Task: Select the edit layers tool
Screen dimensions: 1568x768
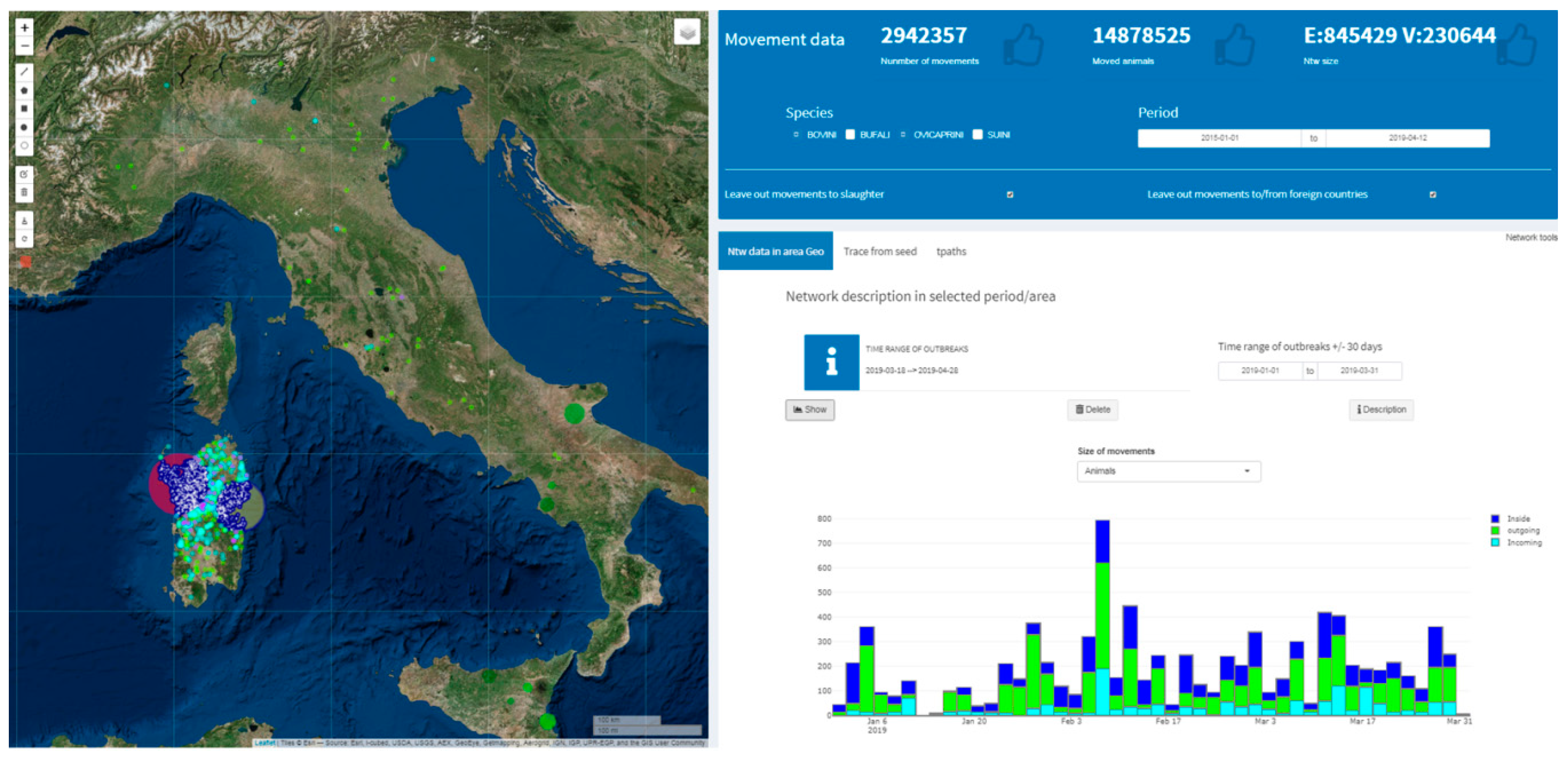Action: click(x=24, y=174)
